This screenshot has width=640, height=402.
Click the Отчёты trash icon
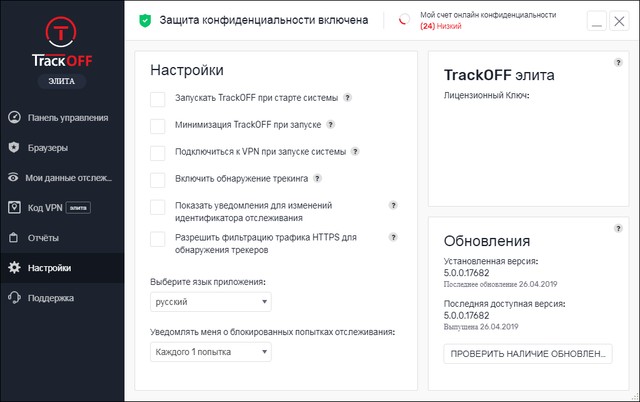(14, 238)
